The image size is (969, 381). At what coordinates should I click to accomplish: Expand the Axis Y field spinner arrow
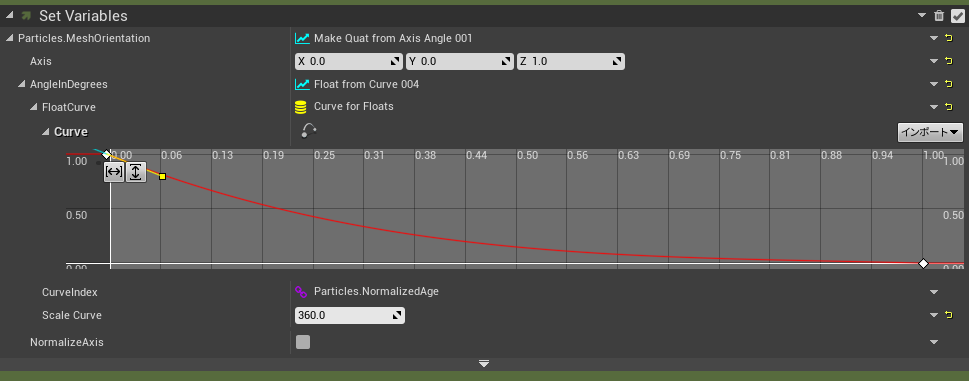506,62
